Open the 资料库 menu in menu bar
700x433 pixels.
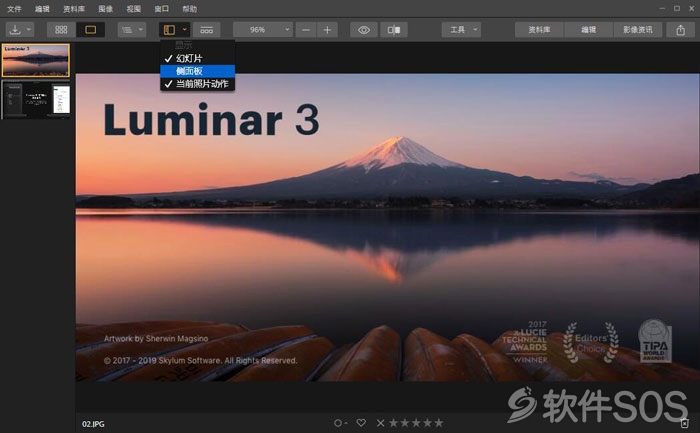point(74,8)
